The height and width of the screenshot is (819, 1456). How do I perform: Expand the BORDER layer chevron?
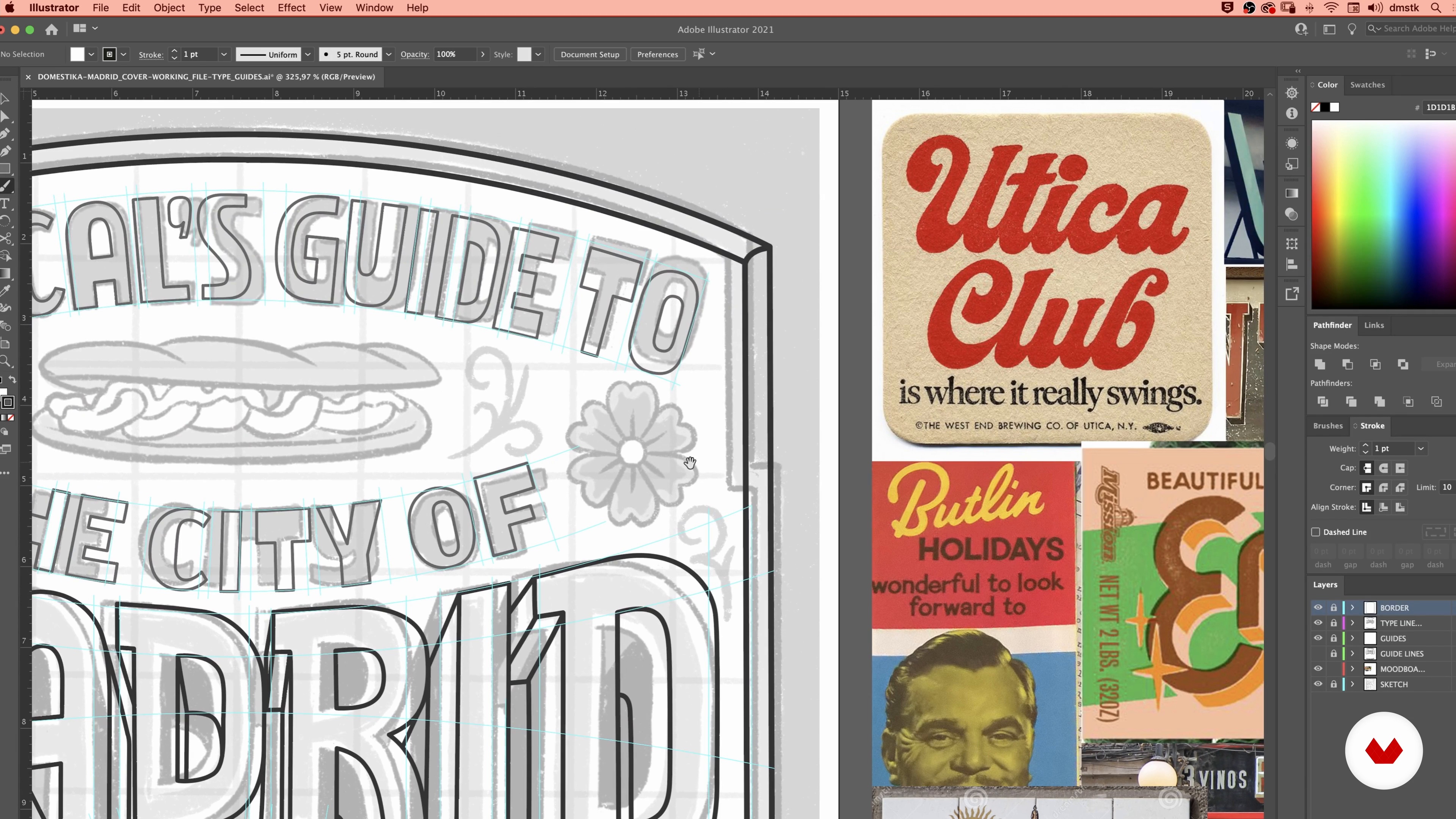point(1352,607)
